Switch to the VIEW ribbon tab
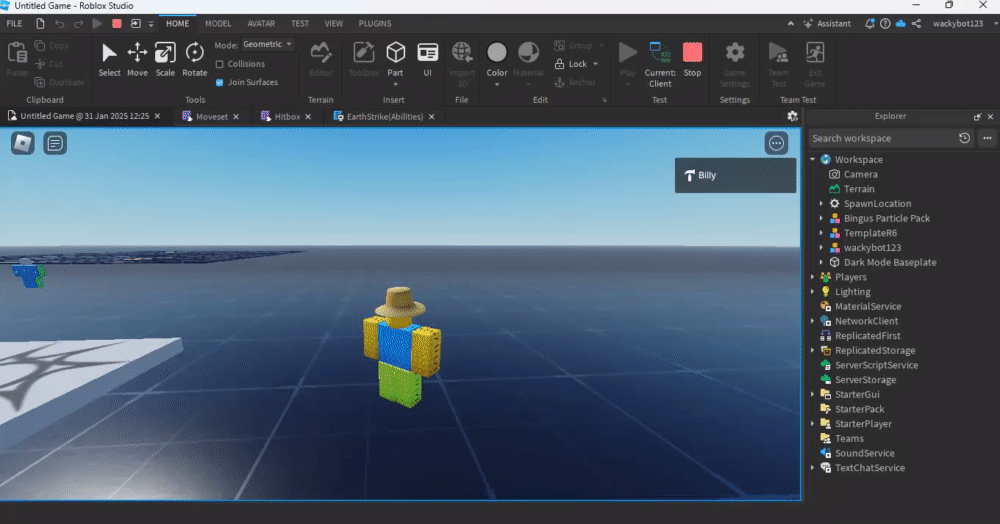 click(334, 24)
